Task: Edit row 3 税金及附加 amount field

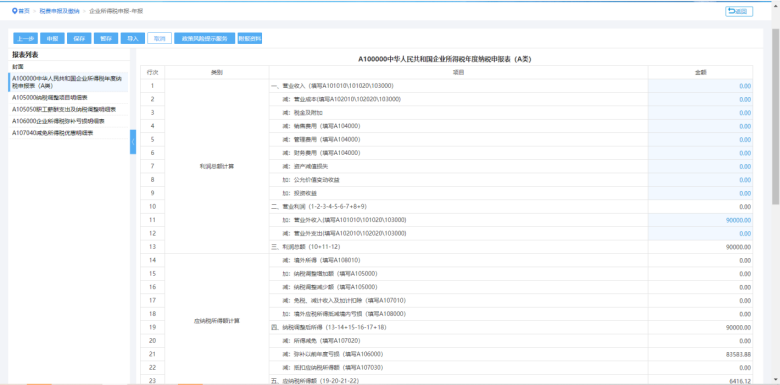Action: point(700,113)
